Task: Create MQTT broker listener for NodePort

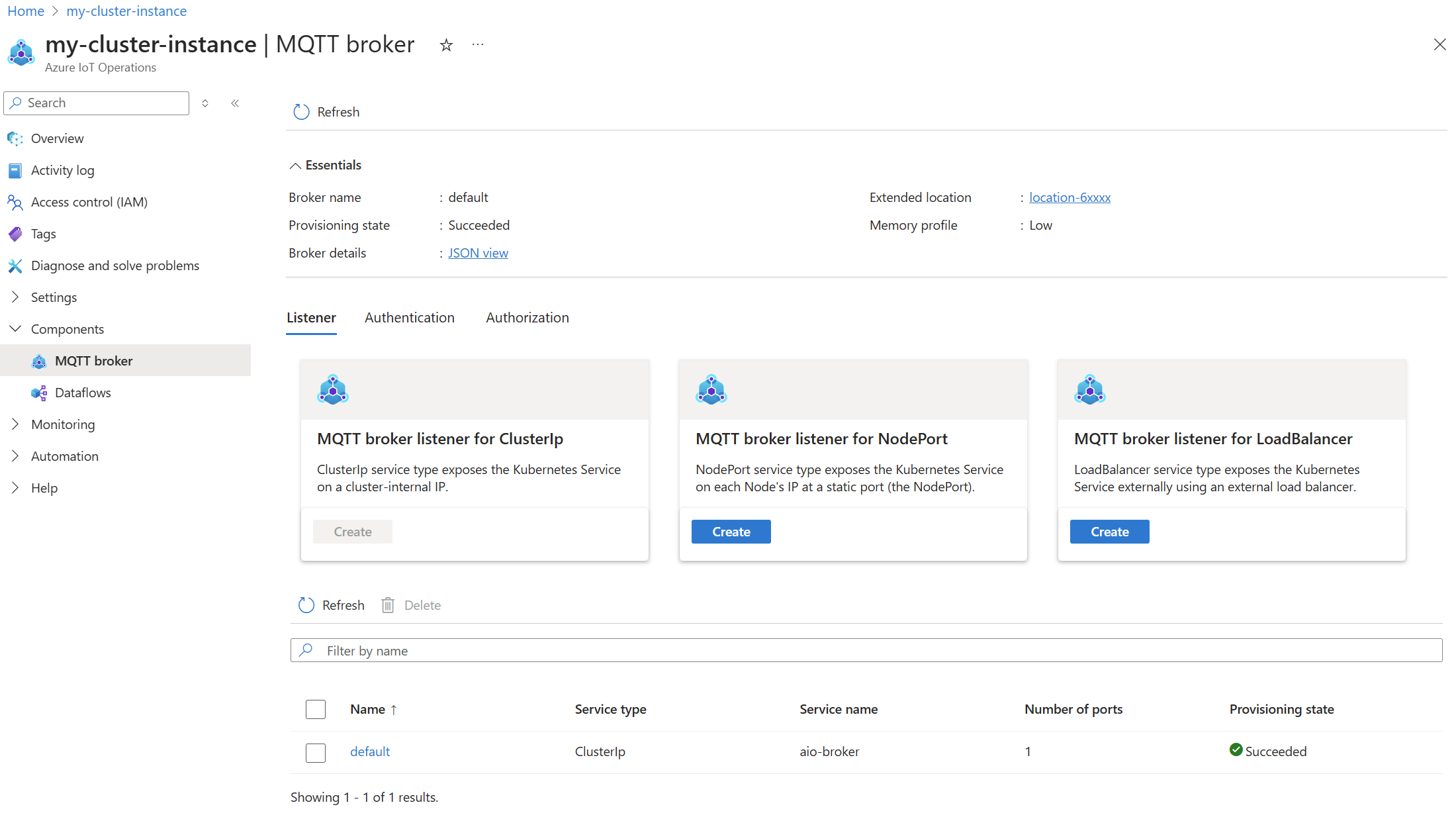Action: coord(731,531)
